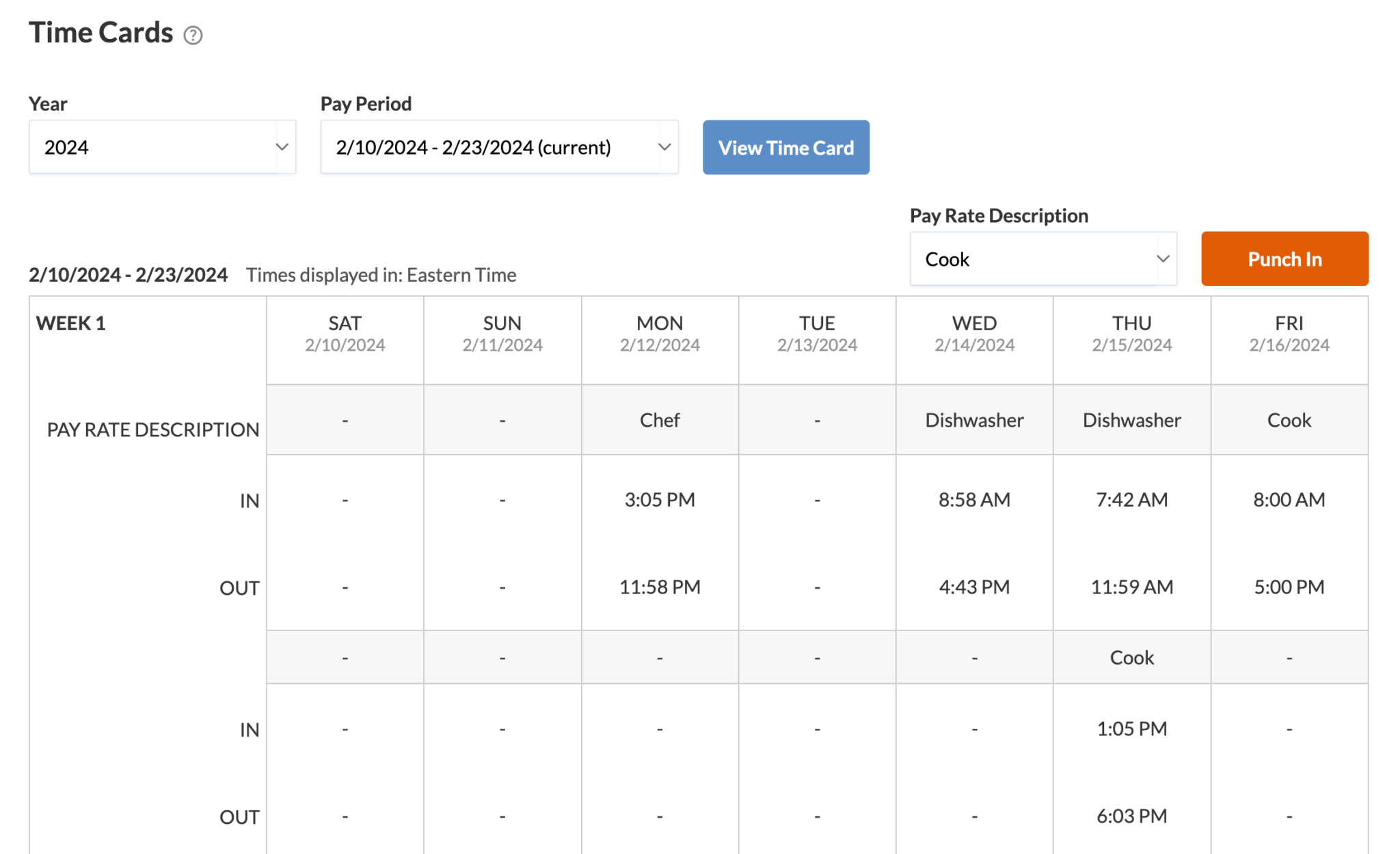Click the Dishwasher cell for Wednesday

click(973, 419)
